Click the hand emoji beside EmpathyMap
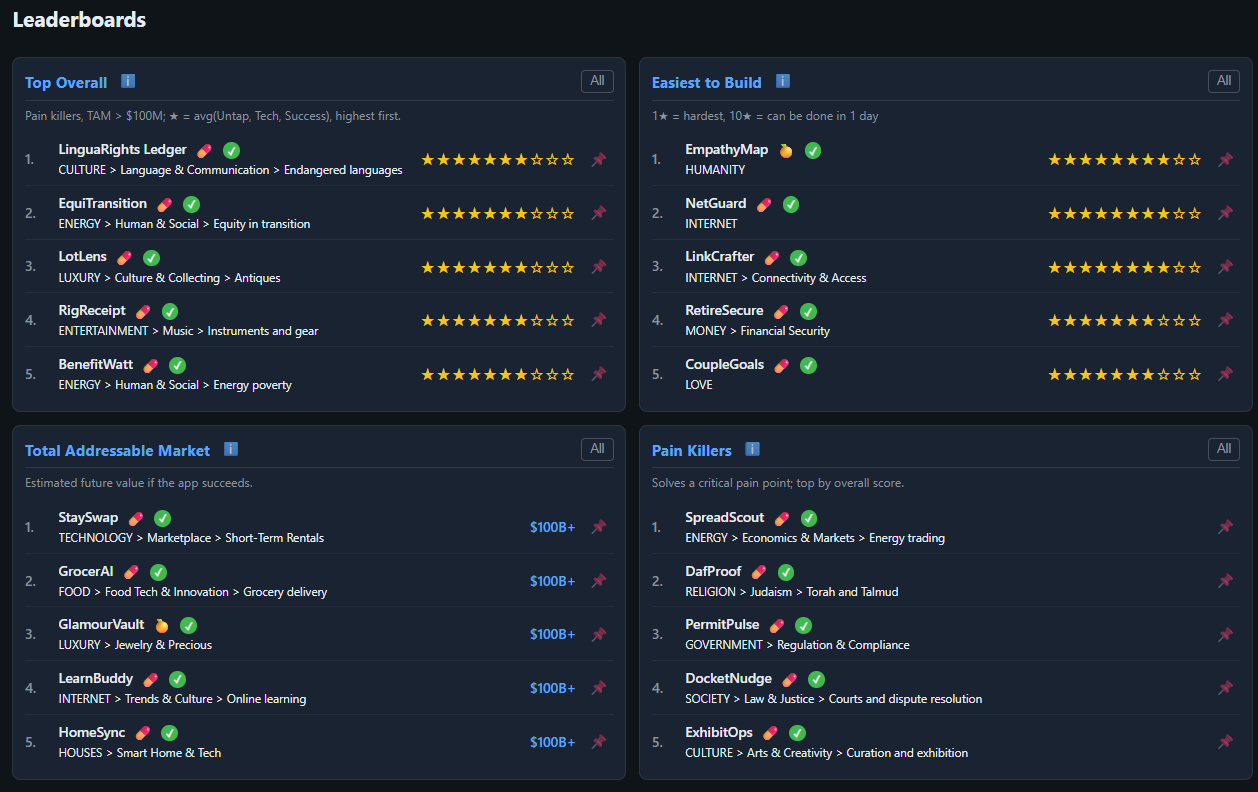This screenshot has width=1258, height=792. 785,149
